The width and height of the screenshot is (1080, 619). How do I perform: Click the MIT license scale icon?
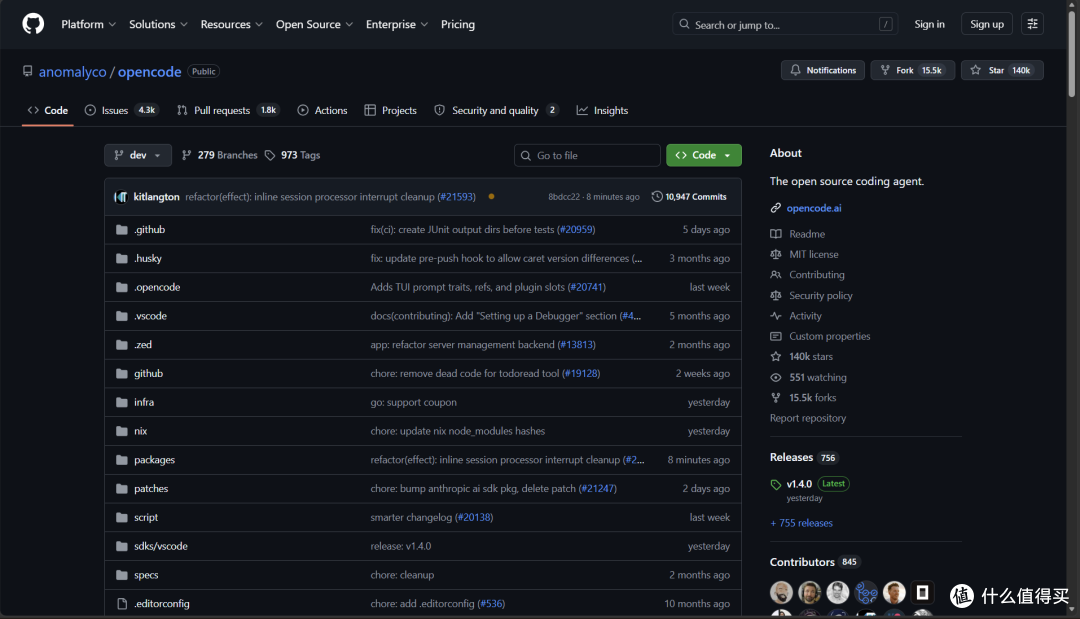(x=776, y=254)
